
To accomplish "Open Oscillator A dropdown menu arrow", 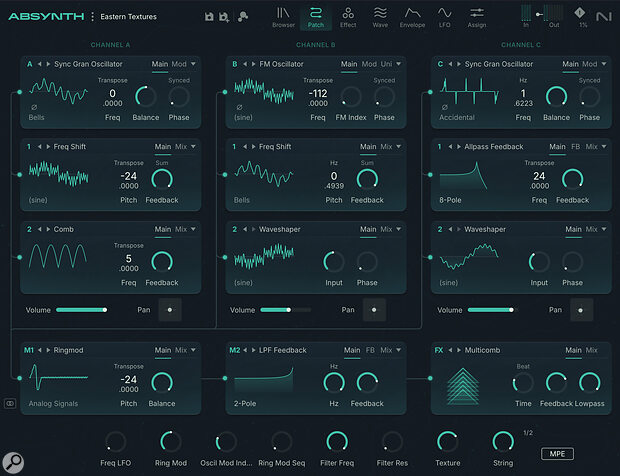I will point(193,64).
